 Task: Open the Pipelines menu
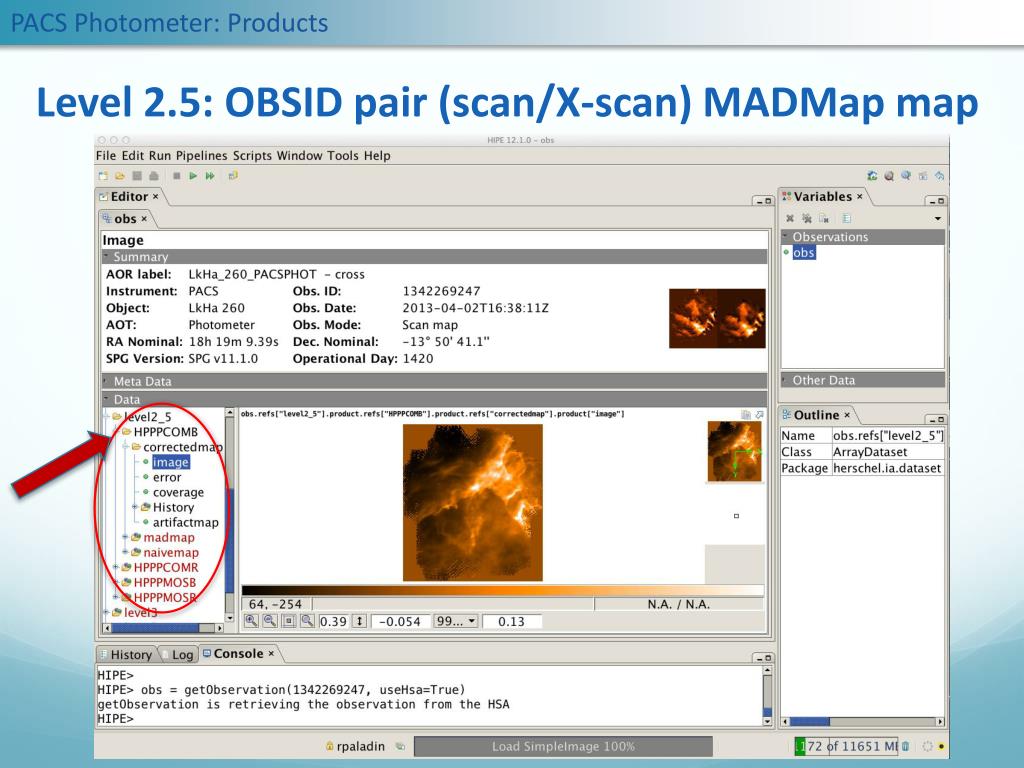[x=203, y=156]
